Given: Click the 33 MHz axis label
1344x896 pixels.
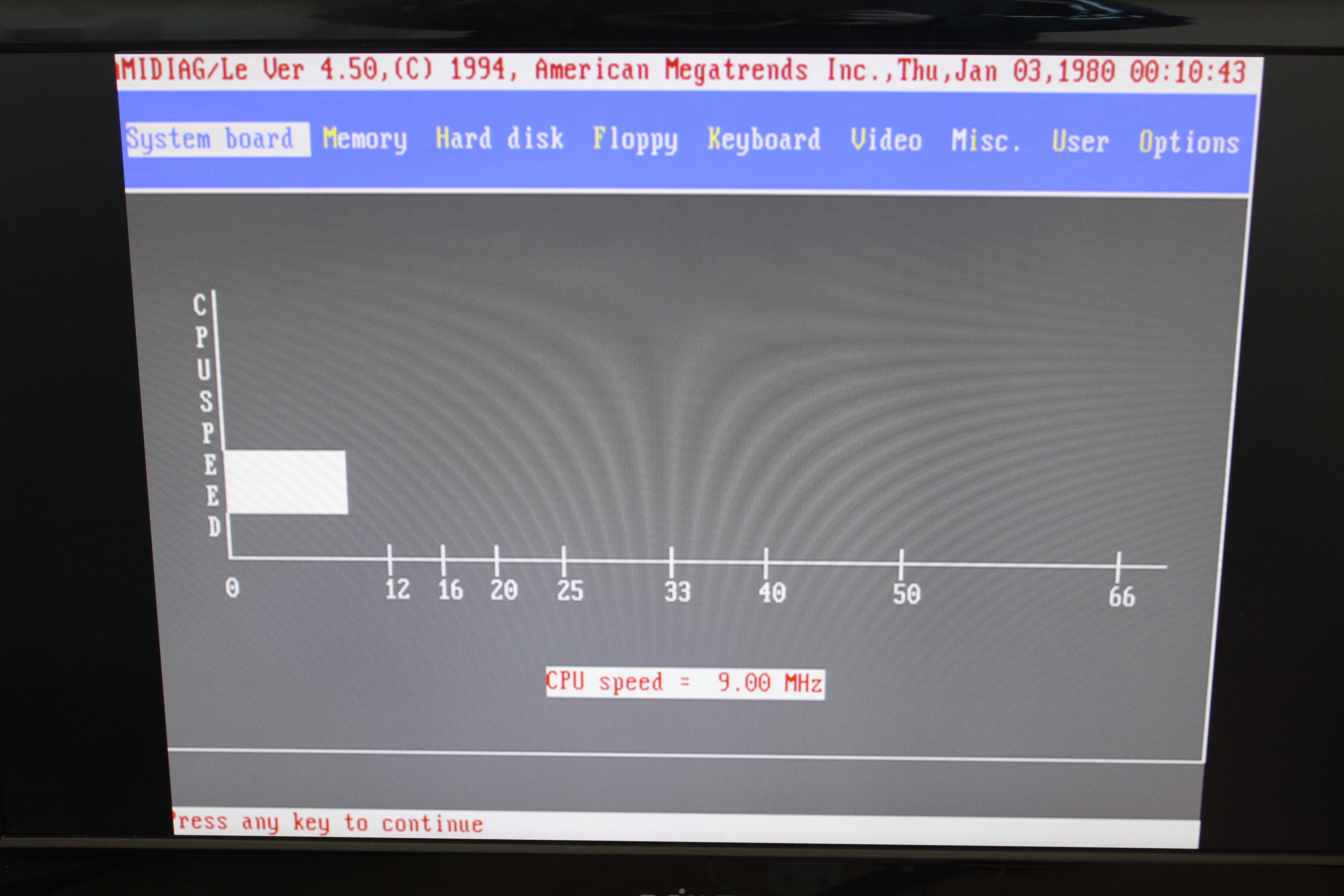Looking at the screenshot, I should point(677,592).
